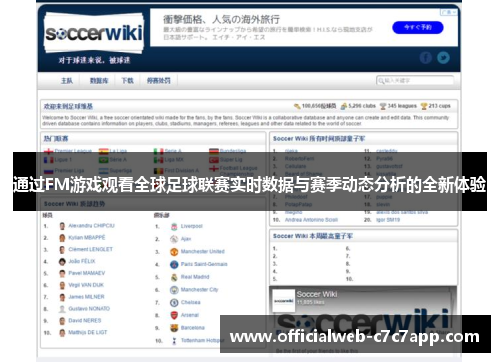
Task: Click the gold cup icon beside 213 cups
Action: [x=424, y=106]
